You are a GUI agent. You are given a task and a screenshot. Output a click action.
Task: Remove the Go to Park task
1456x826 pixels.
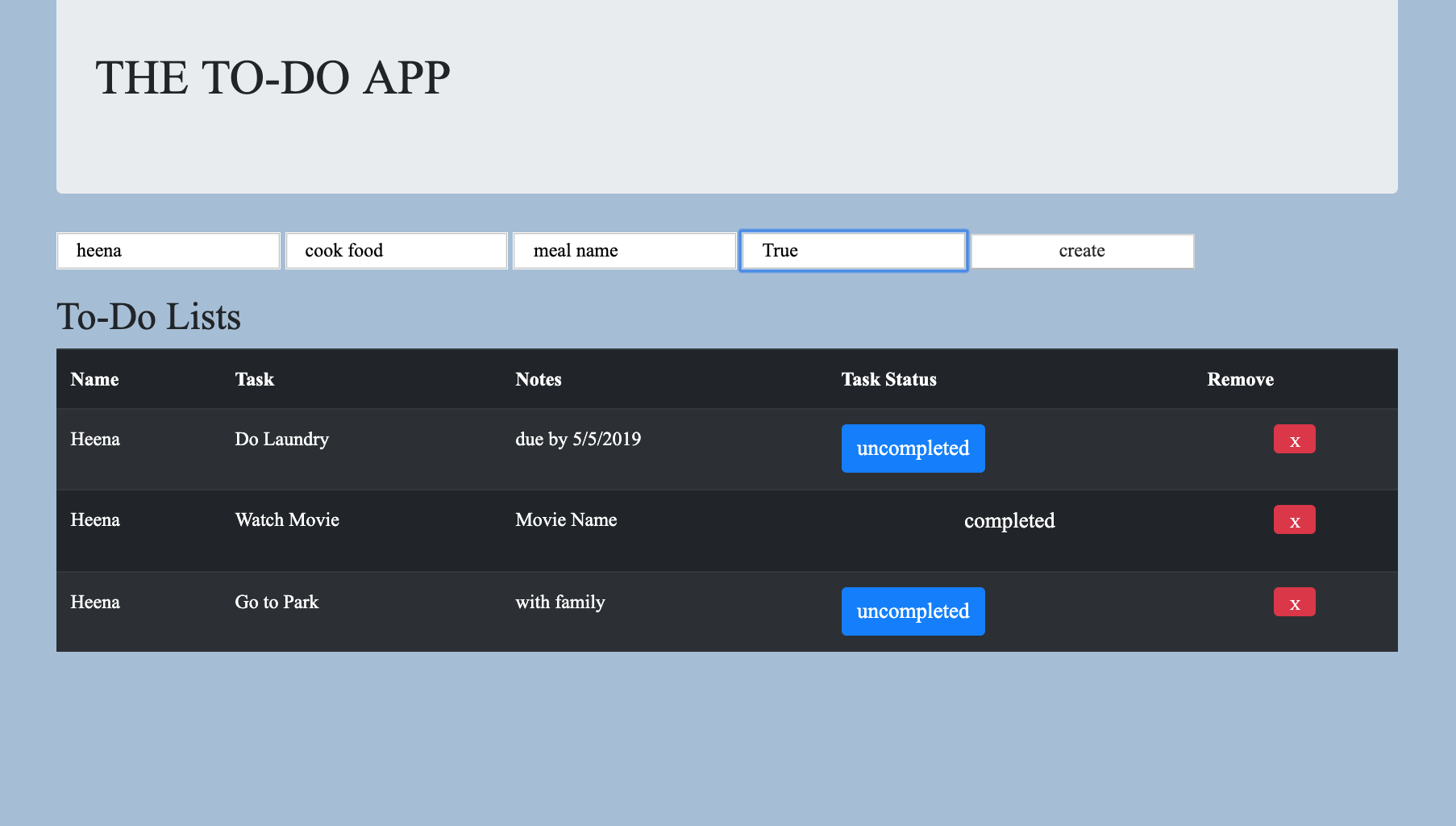point(1294,602)
